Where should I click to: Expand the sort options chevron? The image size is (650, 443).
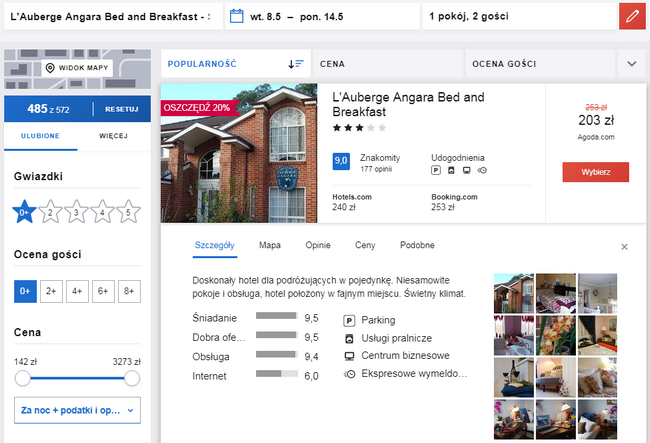[632, 64]
